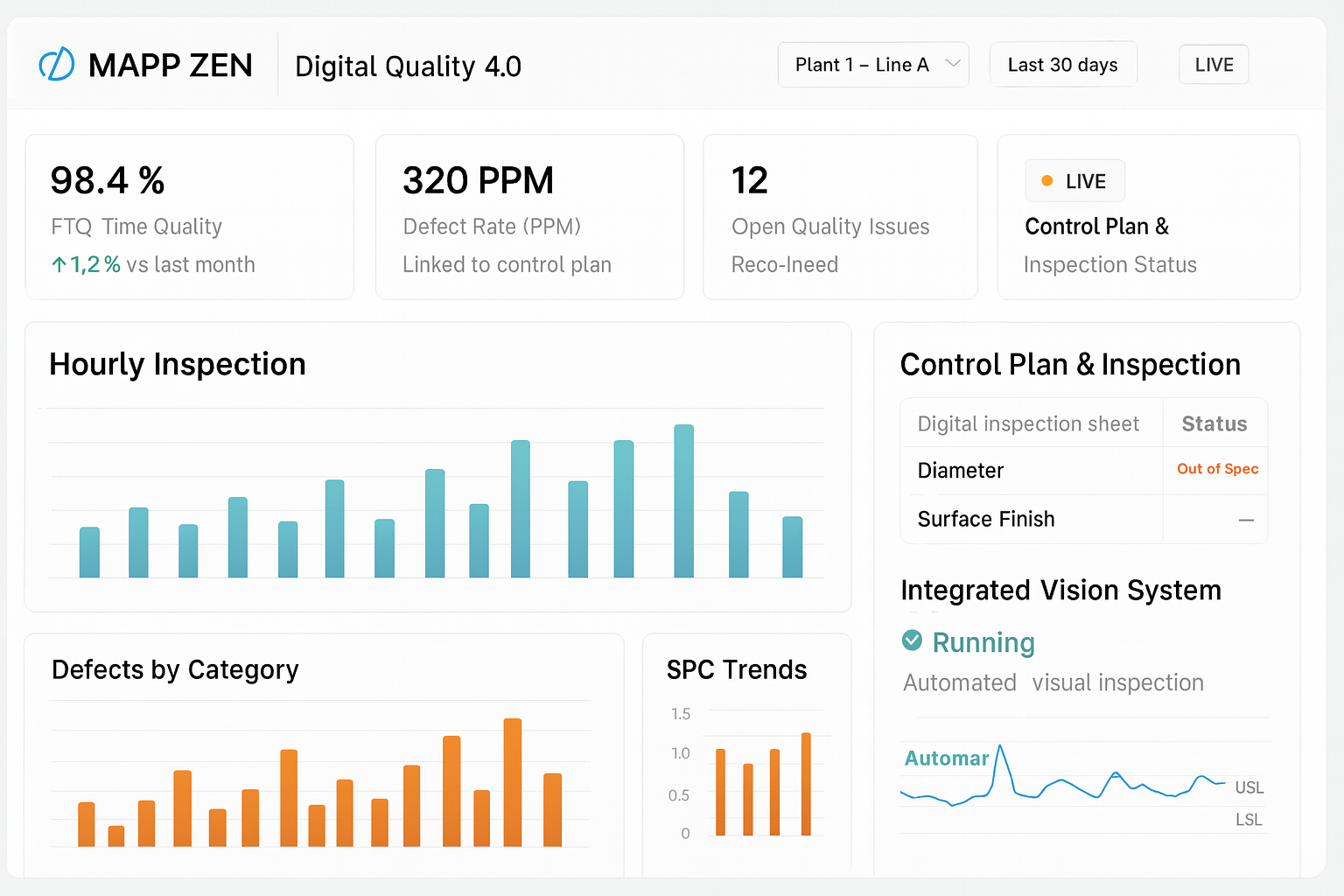Click the green FTQ upward trend arrow
The height and width of the screenshot is (896, 1344).
(59, 265)
